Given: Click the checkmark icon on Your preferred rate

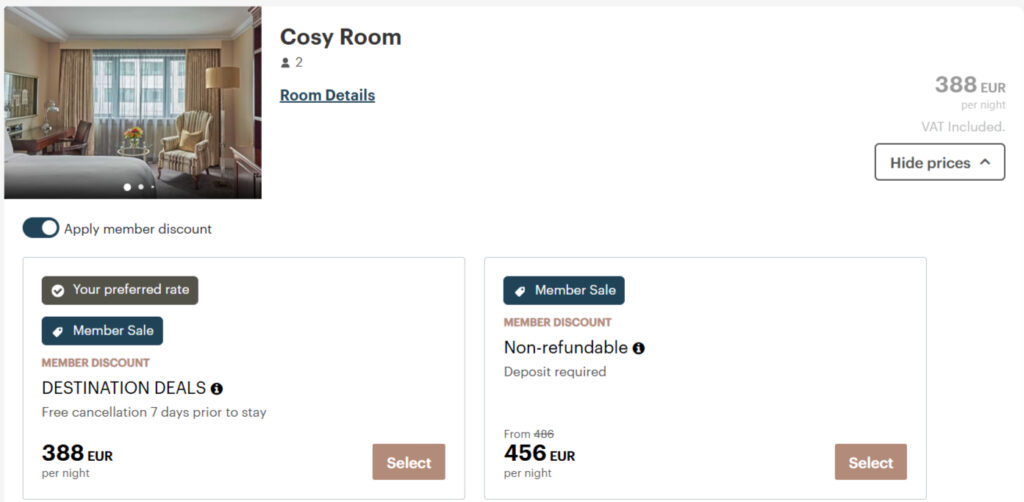Looking at the screenshot, I should coord(58,290).
